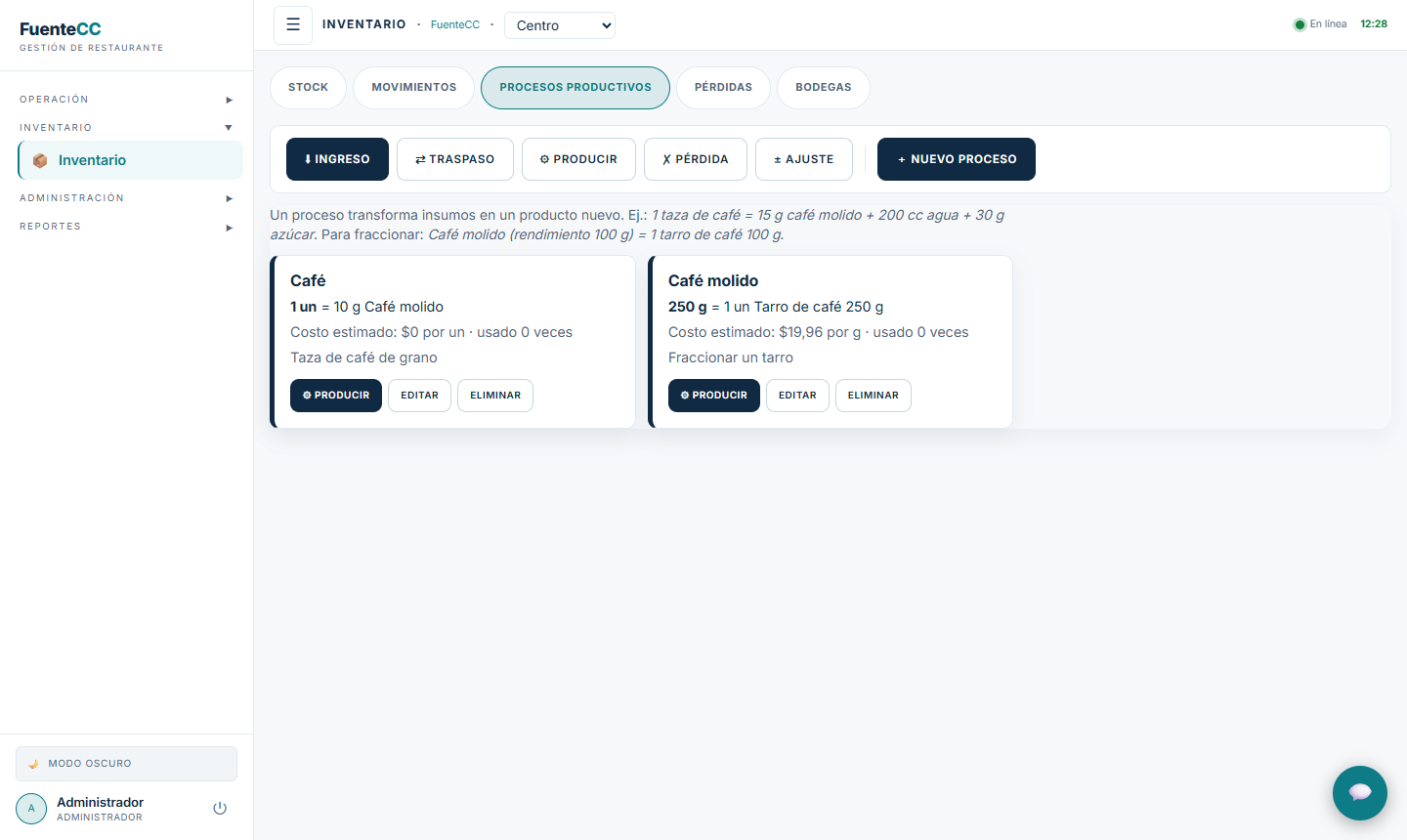The image size is (1407, 840).
Task: Edit the Café molido process
Action: pos(797,396)
